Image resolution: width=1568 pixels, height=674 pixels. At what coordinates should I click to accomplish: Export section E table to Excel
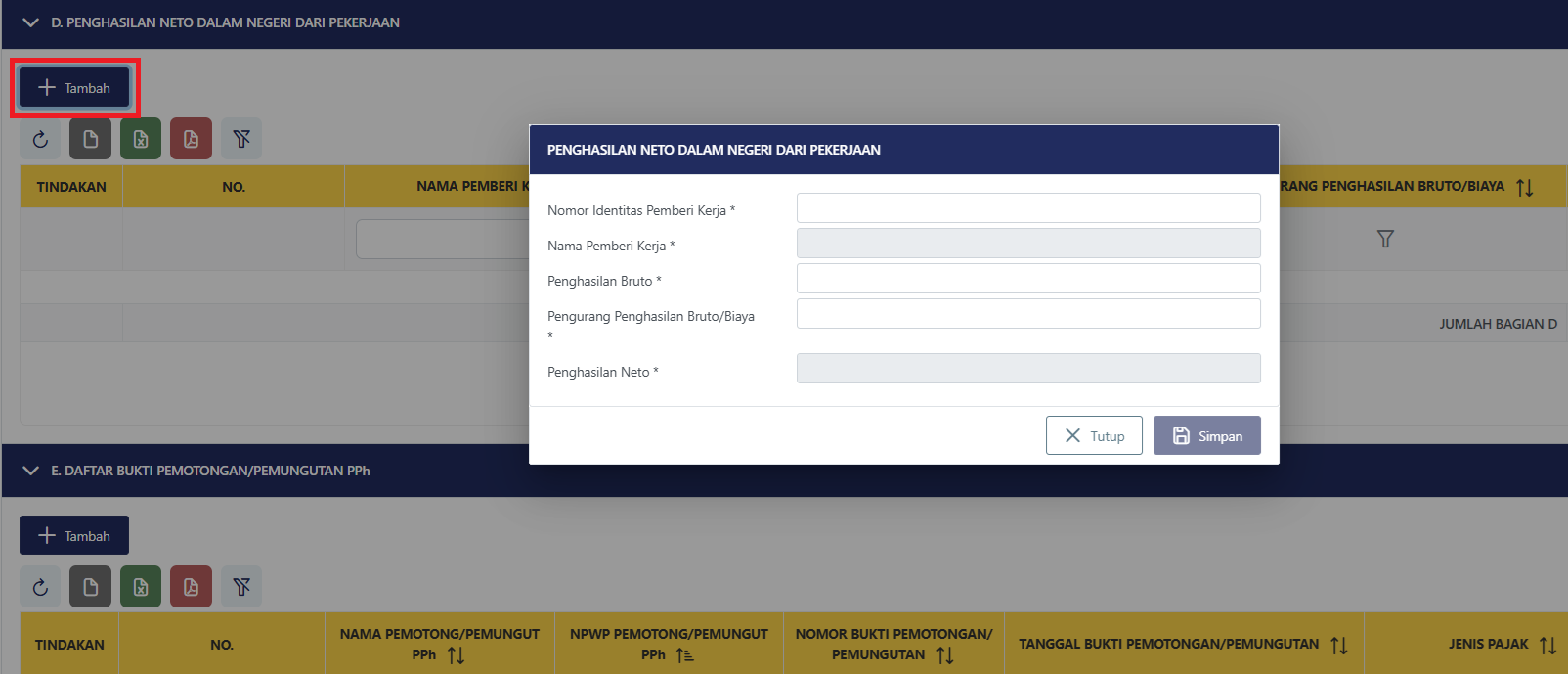coord(141,587)
